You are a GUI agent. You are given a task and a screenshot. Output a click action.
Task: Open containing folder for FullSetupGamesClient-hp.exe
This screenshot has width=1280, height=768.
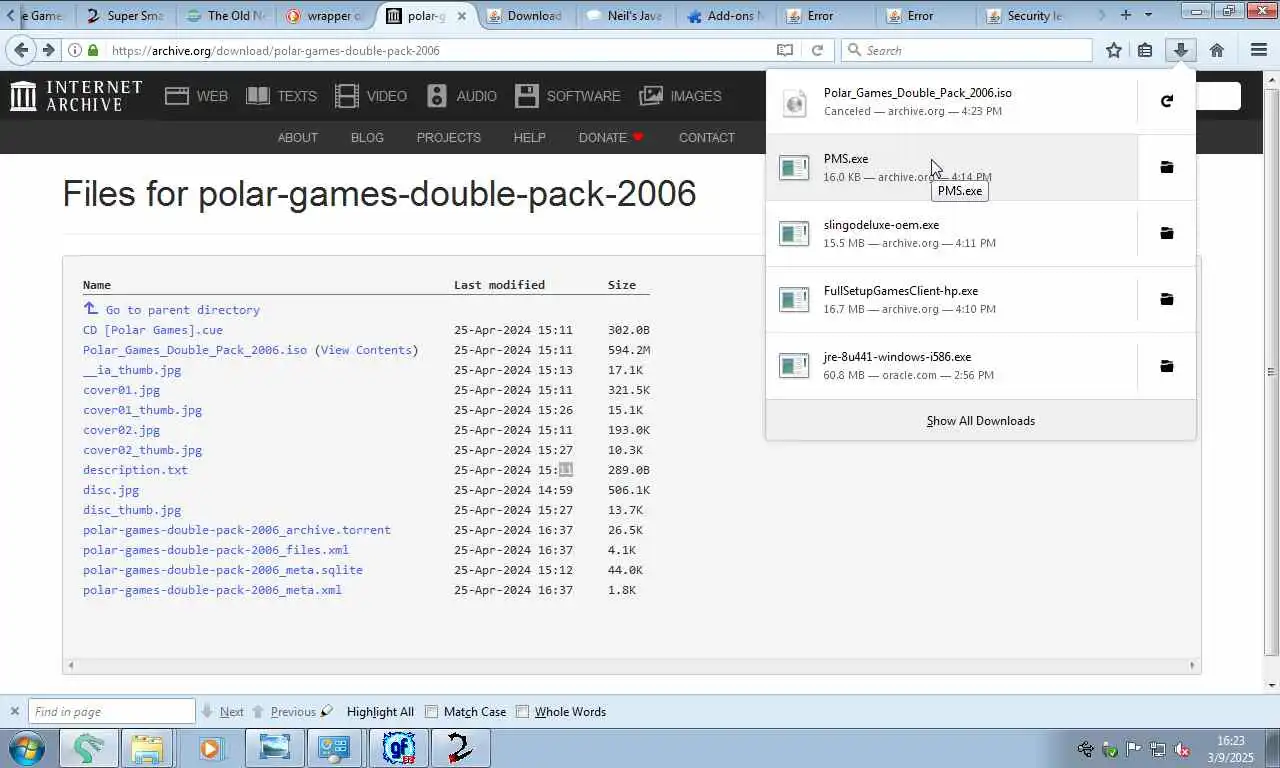1166,299
